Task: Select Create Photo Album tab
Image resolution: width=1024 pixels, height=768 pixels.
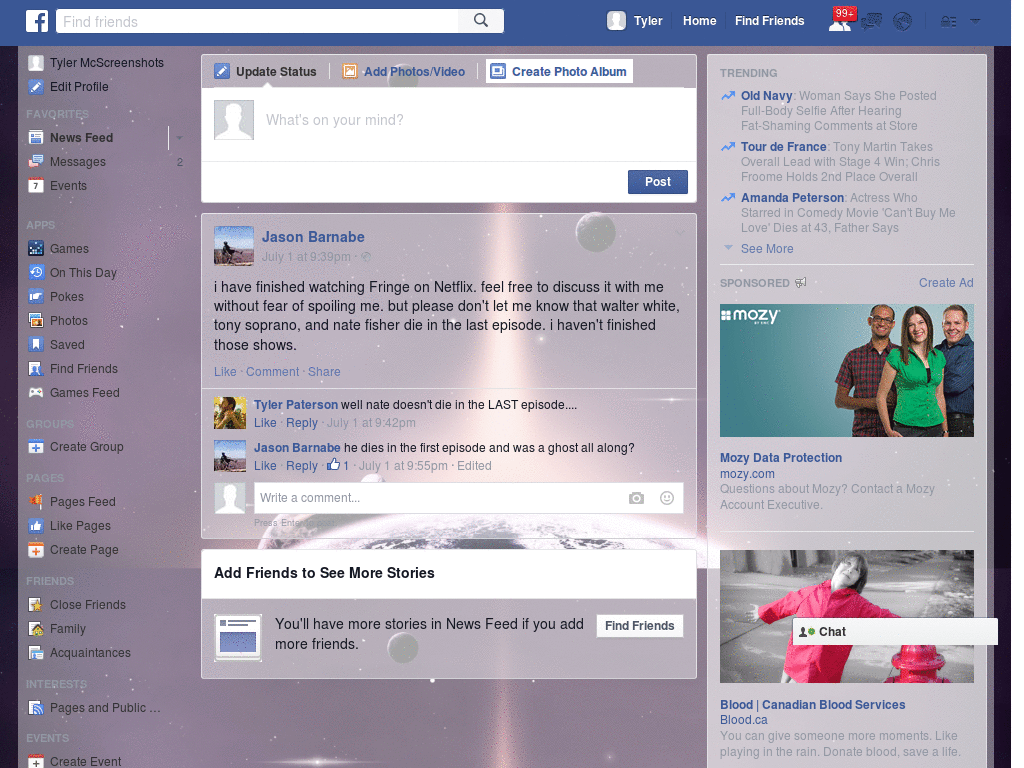Action: [559, 71]
